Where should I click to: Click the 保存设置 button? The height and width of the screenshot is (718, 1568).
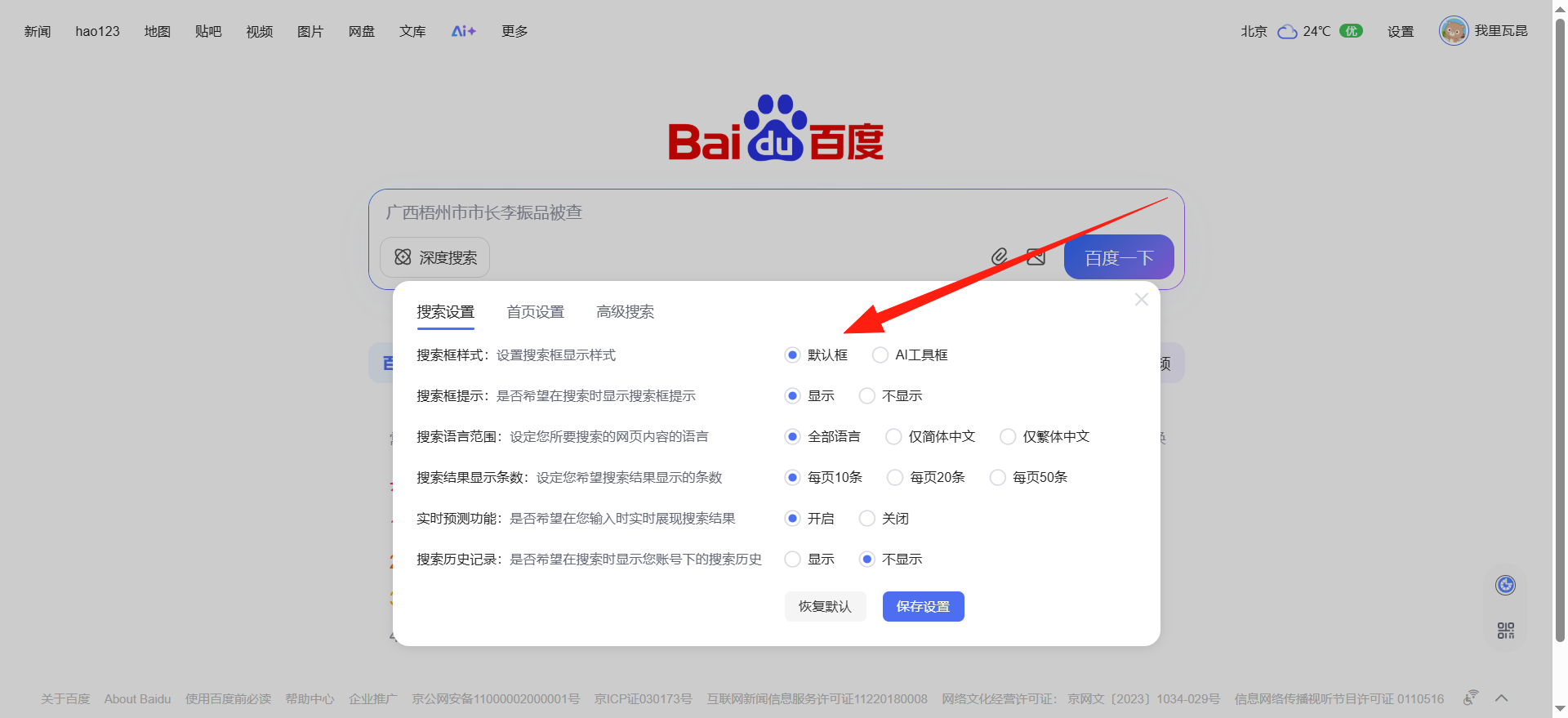pyautogui.click(x=923, y=606)
